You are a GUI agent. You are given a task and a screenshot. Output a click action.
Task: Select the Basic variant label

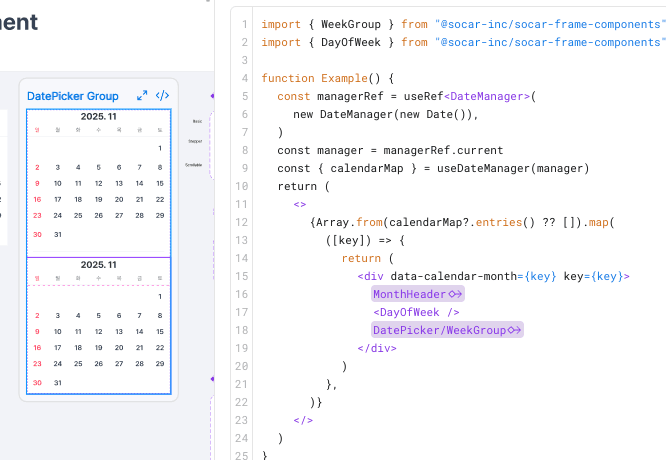pyautogui.click(x=198, y=121)
